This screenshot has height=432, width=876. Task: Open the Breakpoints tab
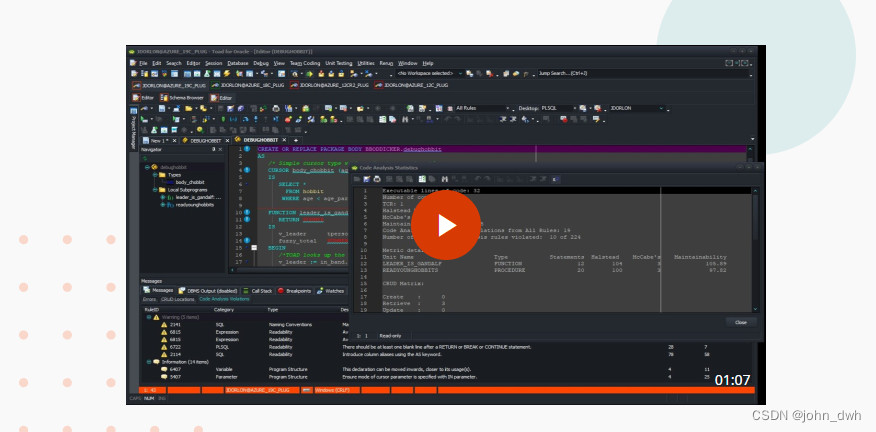click(294, 291)
